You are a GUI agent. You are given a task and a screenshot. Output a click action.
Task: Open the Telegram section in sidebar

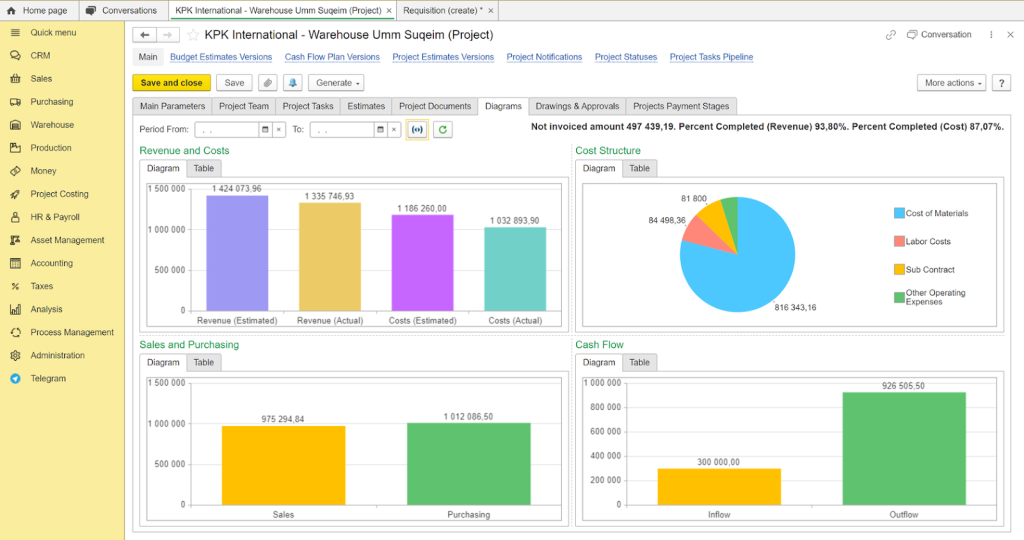click(48, 378)
